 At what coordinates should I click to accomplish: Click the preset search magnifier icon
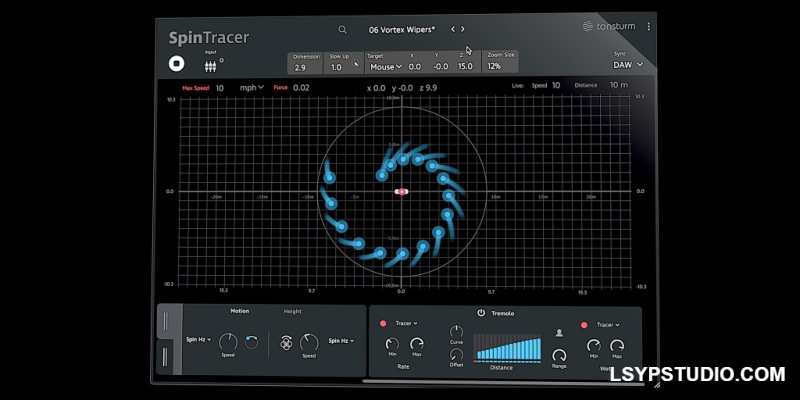pyautogui.click(x=342, y=30)
